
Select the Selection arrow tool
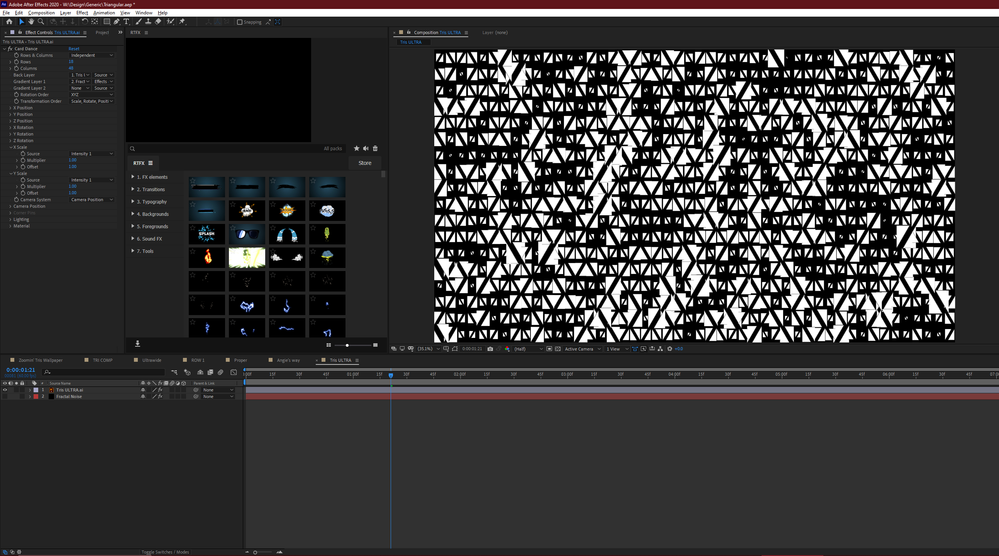[22, 22]
